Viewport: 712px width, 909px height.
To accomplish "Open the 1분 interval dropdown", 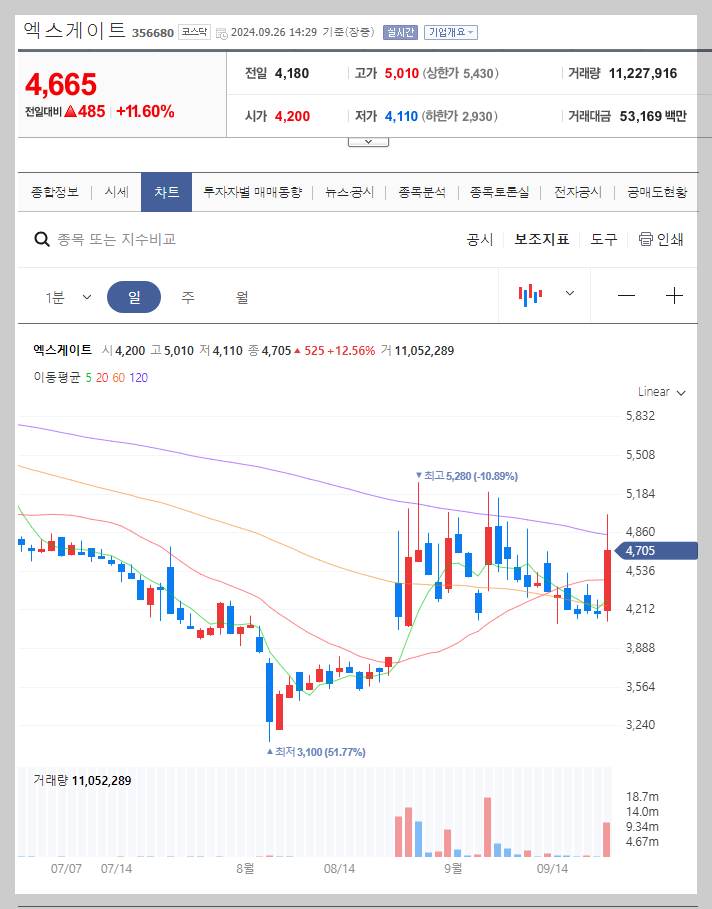I will pyautogui.click(x=66, y=296).
